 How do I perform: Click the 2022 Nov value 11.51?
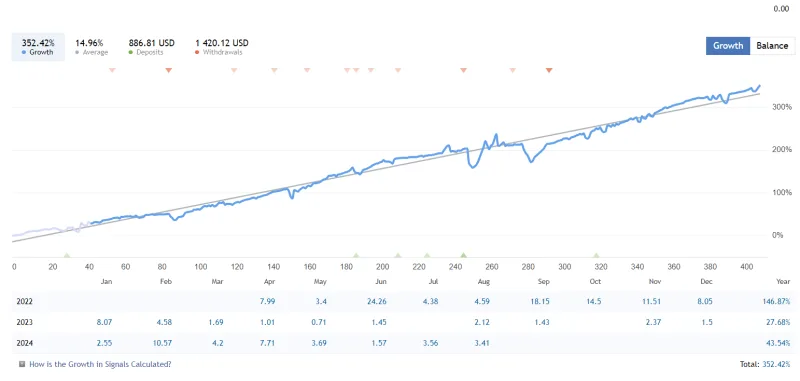coord(651,301)
